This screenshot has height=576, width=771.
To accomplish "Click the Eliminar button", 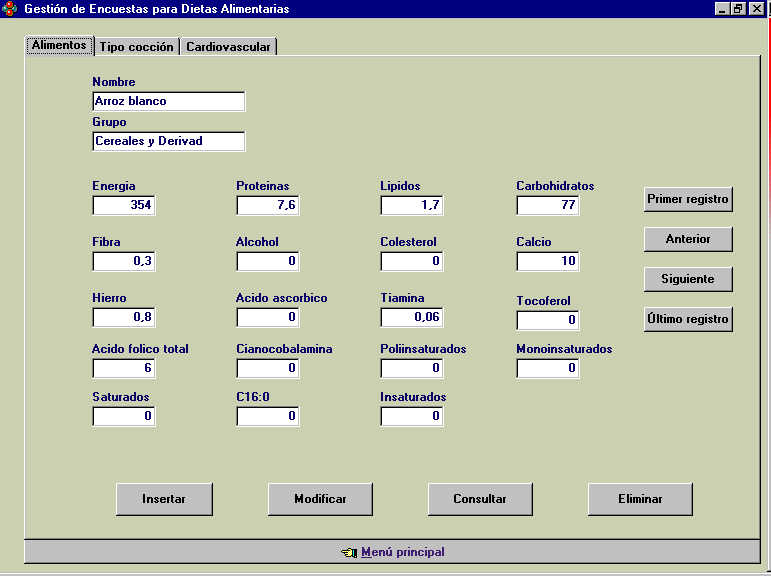I will coord(640,499).
